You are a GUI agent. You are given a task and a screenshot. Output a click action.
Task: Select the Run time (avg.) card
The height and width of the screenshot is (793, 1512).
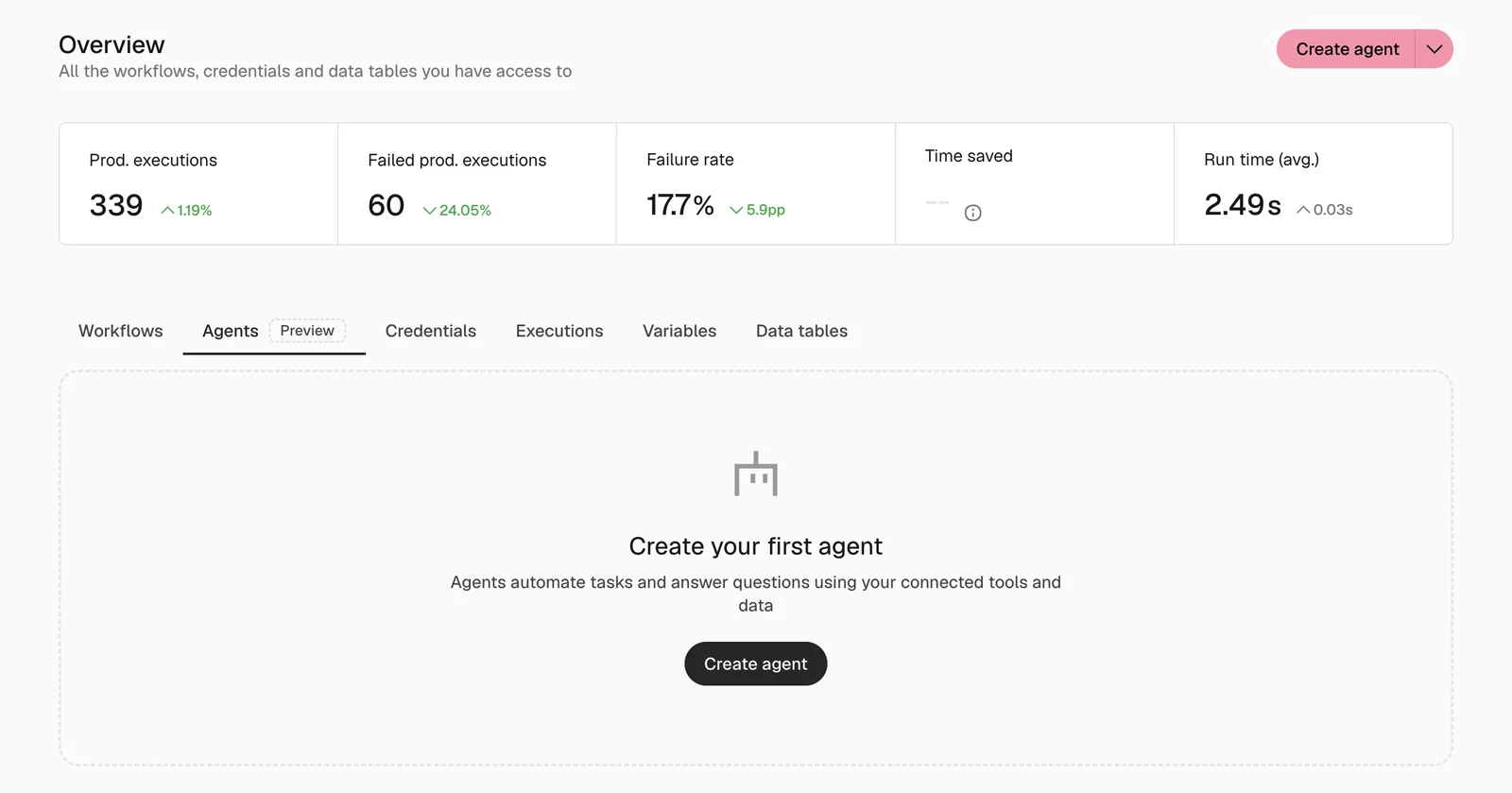1314,183
